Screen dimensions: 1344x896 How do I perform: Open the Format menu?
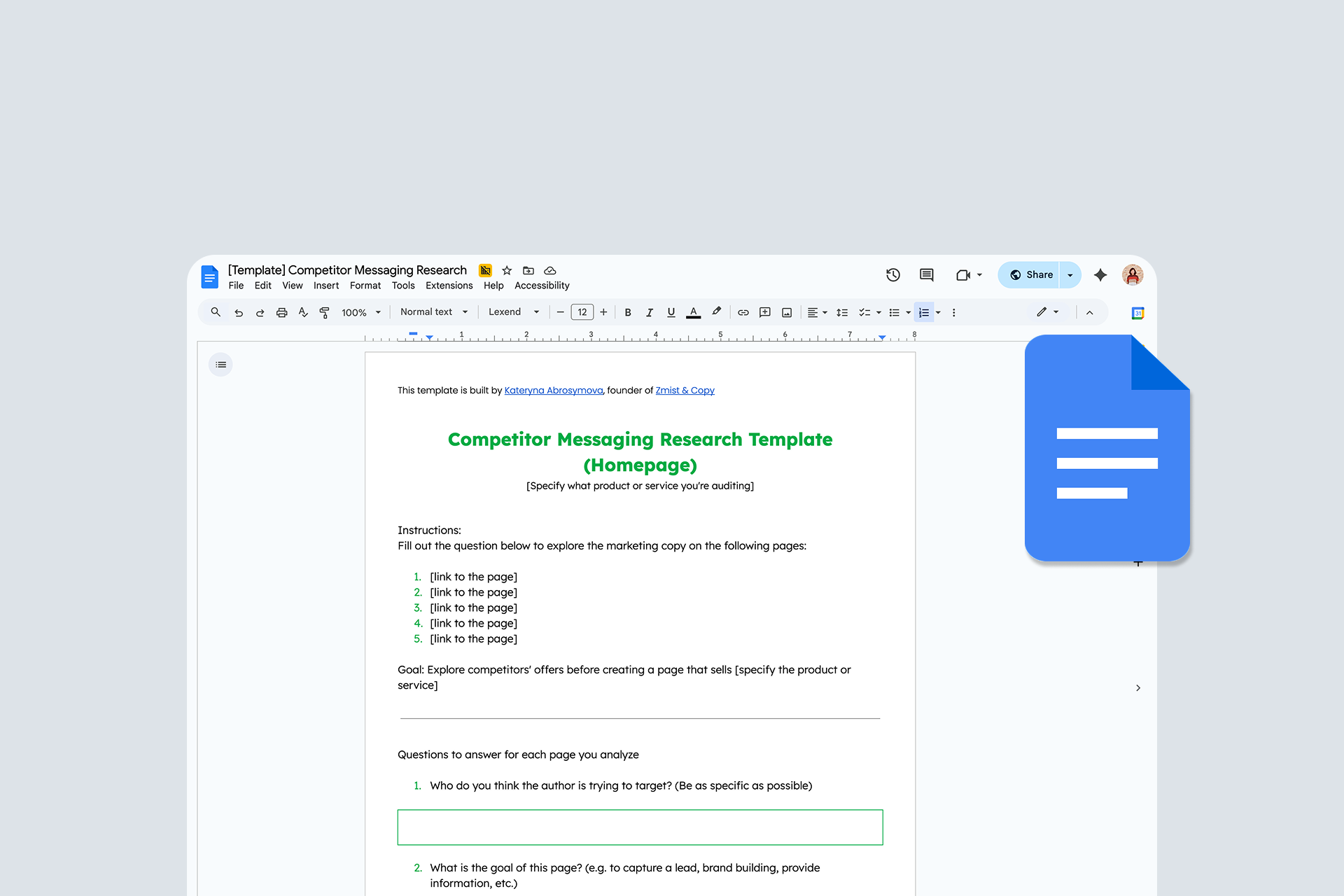(365, 286)
